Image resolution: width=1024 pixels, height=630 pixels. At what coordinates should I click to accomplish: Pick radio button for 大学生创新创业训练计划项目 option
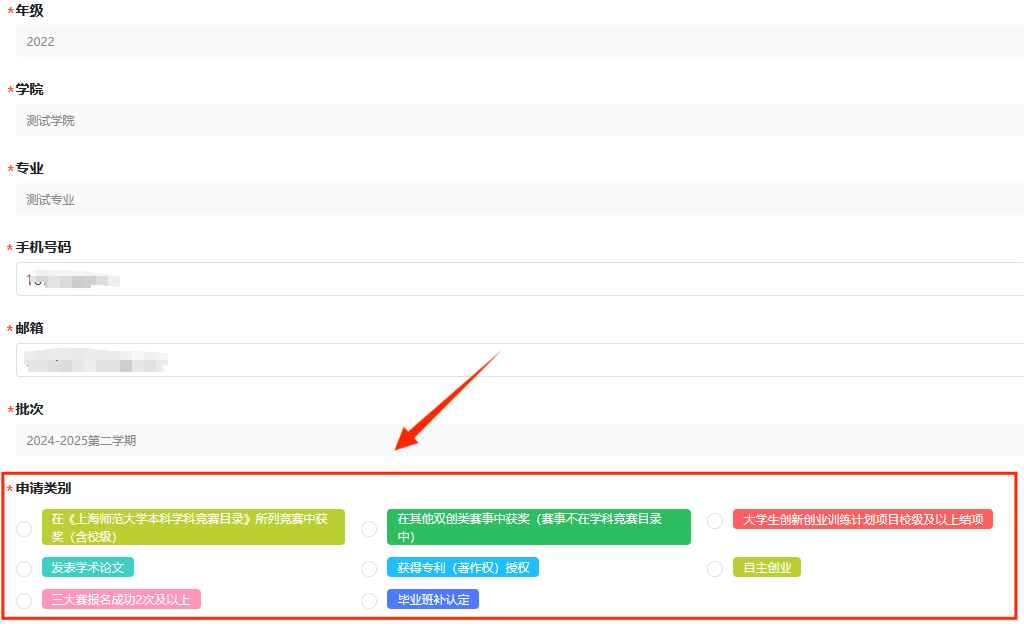pyautogui.click(x=715, y=520)
